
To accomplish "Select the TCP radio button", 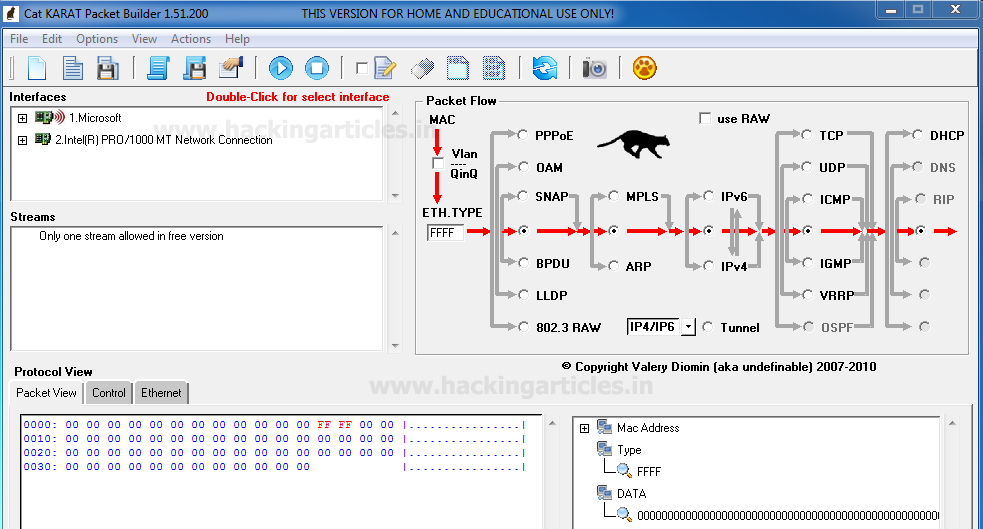I will click(x=807, y=136).
